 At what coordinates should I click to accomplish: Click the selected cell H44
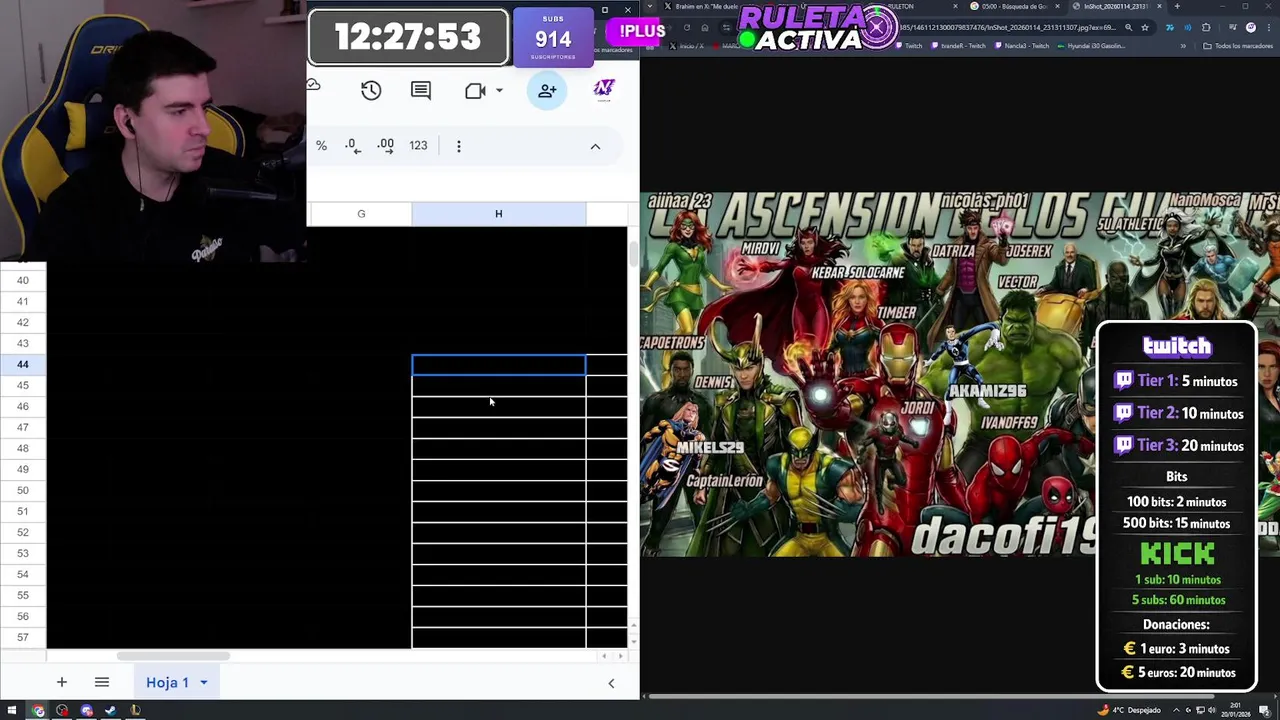point(499,365)
